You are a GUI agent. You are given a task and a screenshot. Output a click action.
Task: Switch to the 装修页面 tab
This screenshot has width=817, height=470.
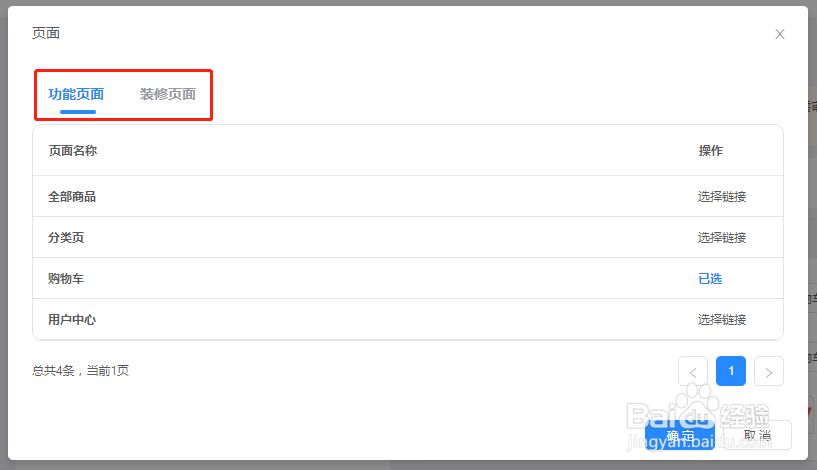tap(168, 94)
